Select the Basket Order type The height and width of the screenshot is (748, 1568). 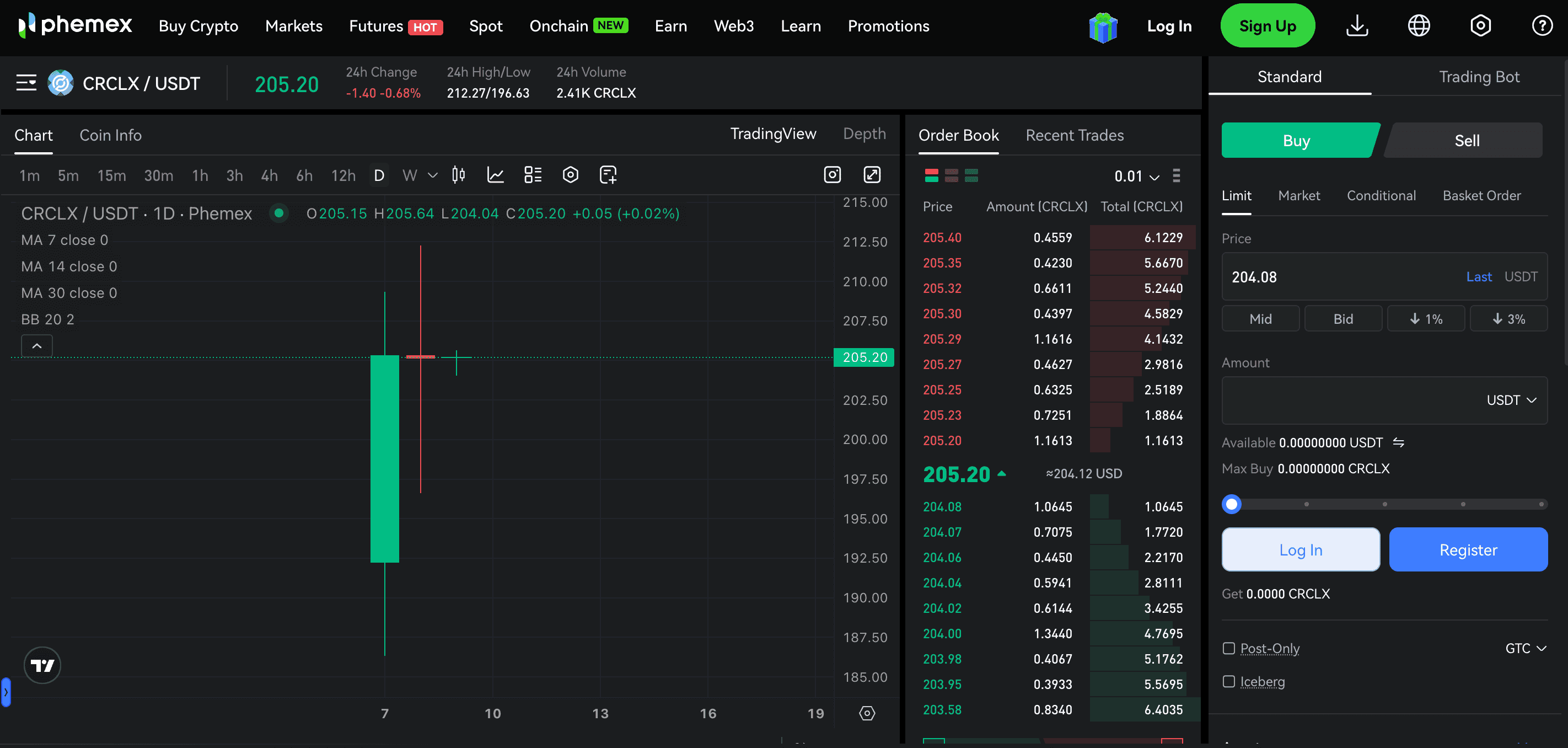tap(1481, 195)
